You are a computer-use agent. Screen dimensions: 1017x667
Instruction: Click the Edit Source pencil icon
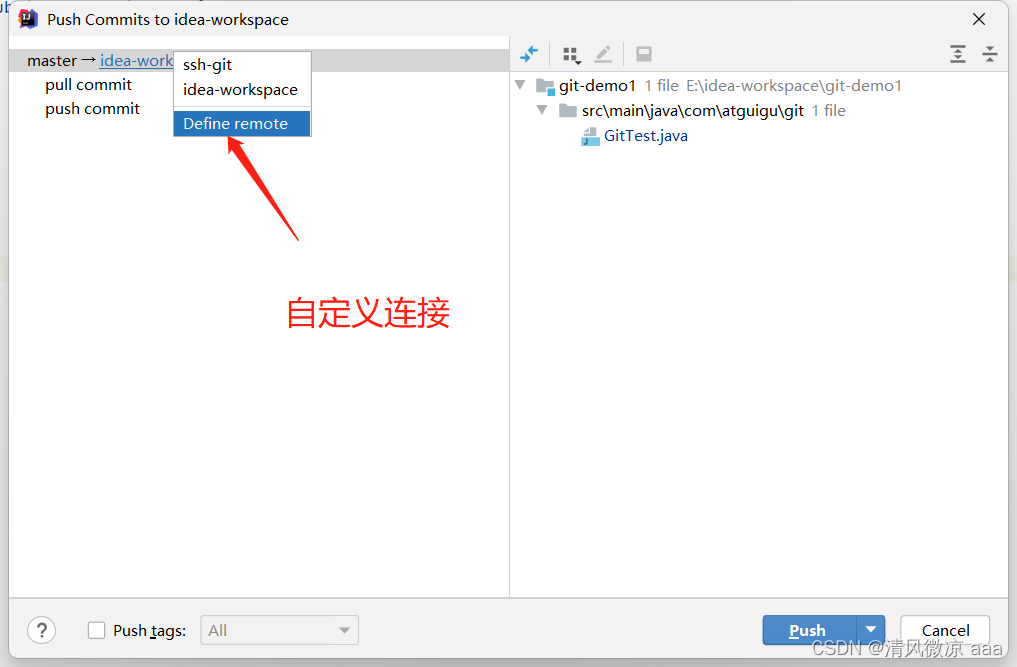click(603, 55)
